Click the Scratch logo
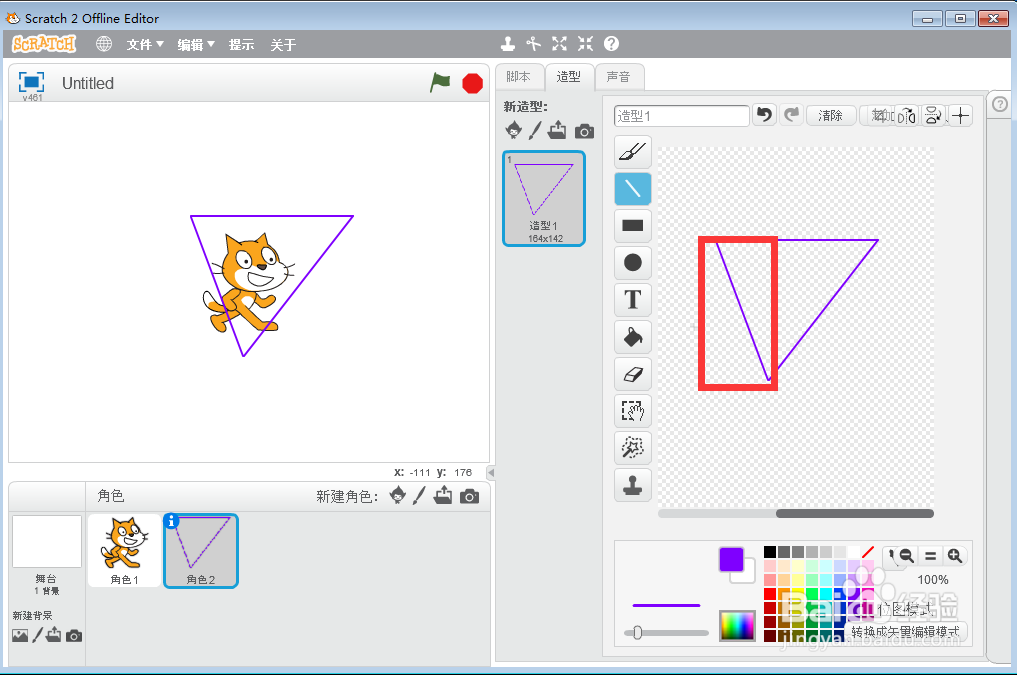 point(44,44)
